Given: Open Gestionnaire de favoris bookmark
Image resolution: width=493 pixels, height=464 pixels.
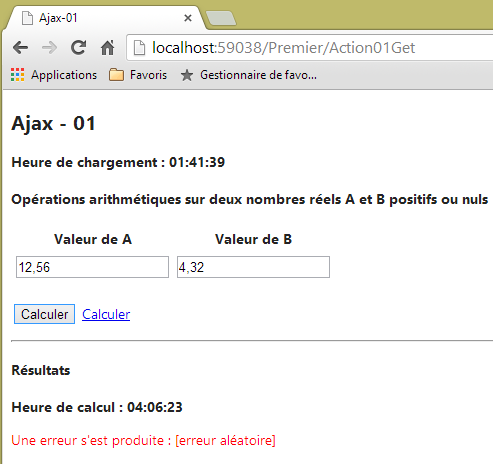Looking at the screenshot, I should (x=249, y=75).
